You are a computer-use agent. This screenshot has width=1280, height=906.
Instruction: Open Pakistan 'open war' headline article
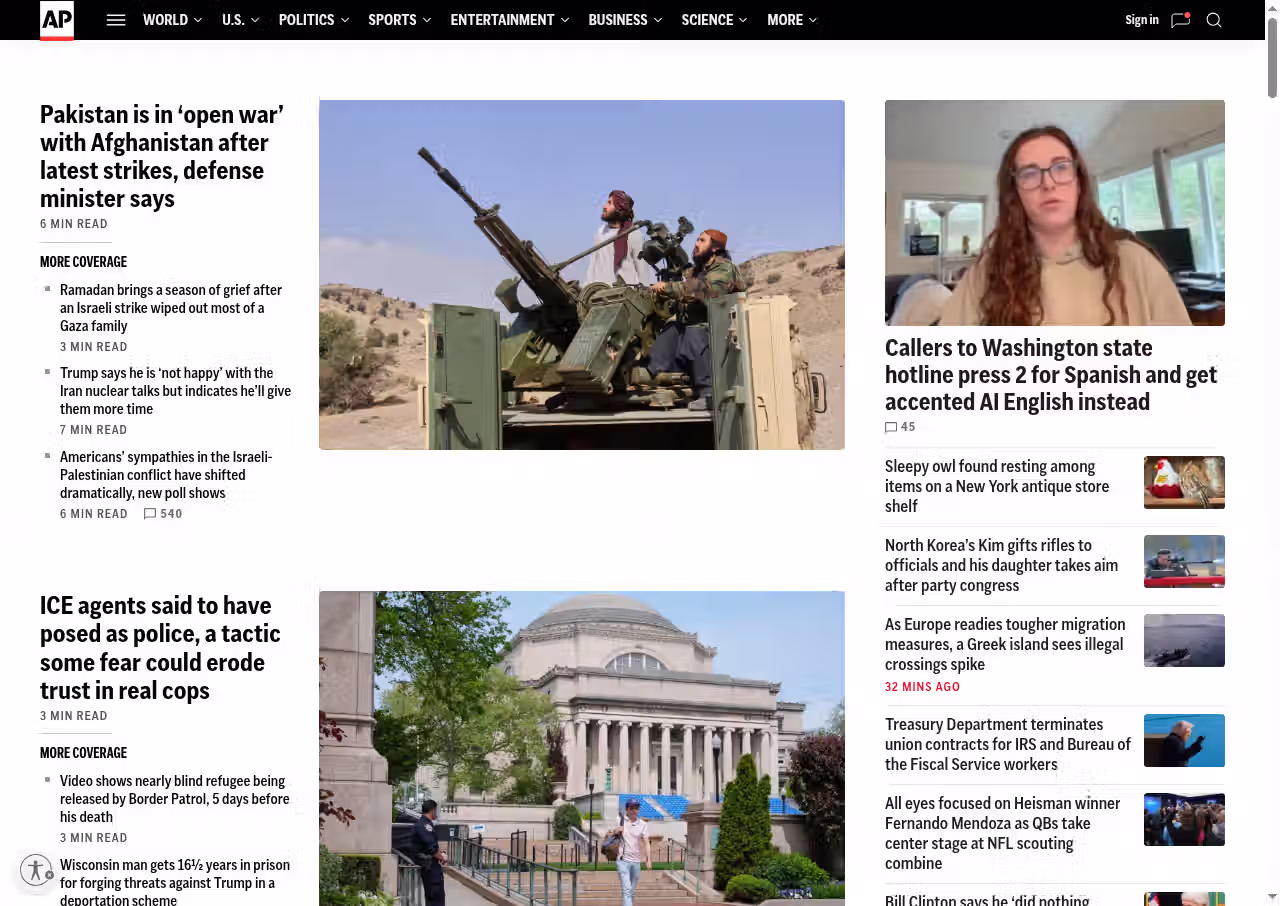coord(162,156)
